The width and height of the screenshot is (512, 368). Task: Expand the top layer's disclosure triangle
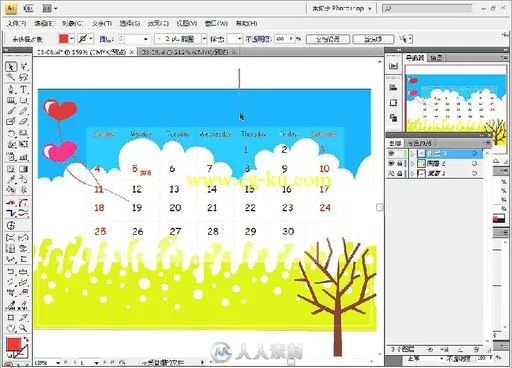click(413, 153)
